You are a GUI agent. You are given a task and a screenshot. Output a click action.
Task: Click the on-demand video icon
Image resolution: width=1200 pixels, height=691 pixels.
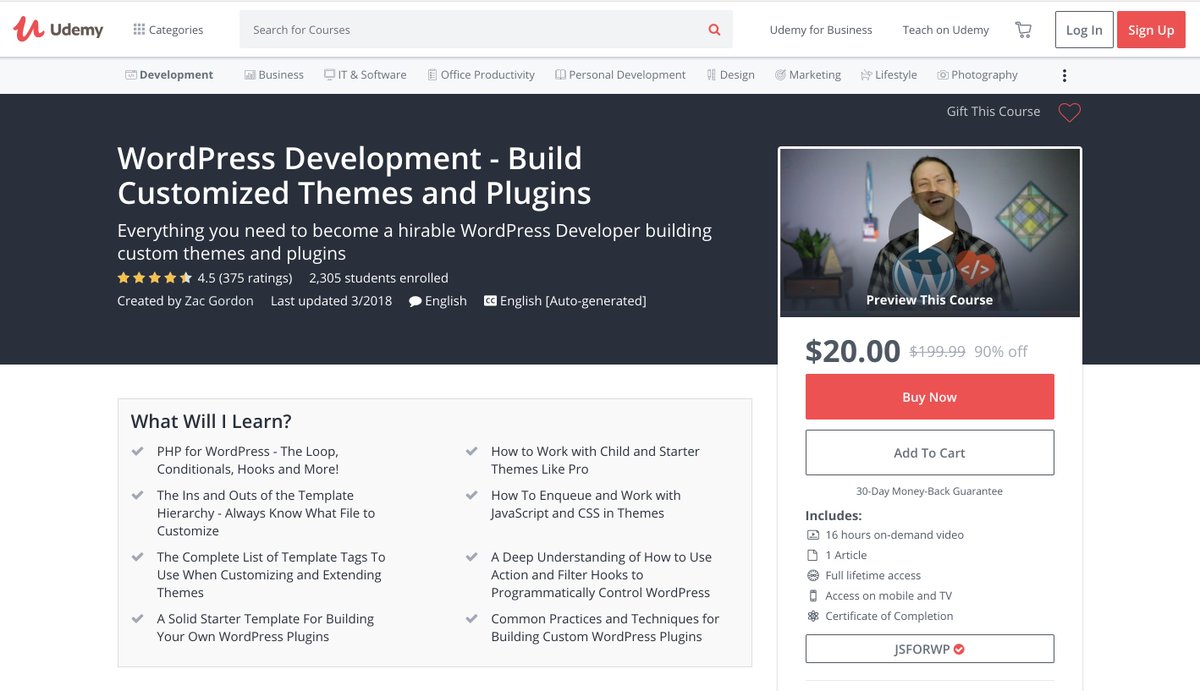813,535
